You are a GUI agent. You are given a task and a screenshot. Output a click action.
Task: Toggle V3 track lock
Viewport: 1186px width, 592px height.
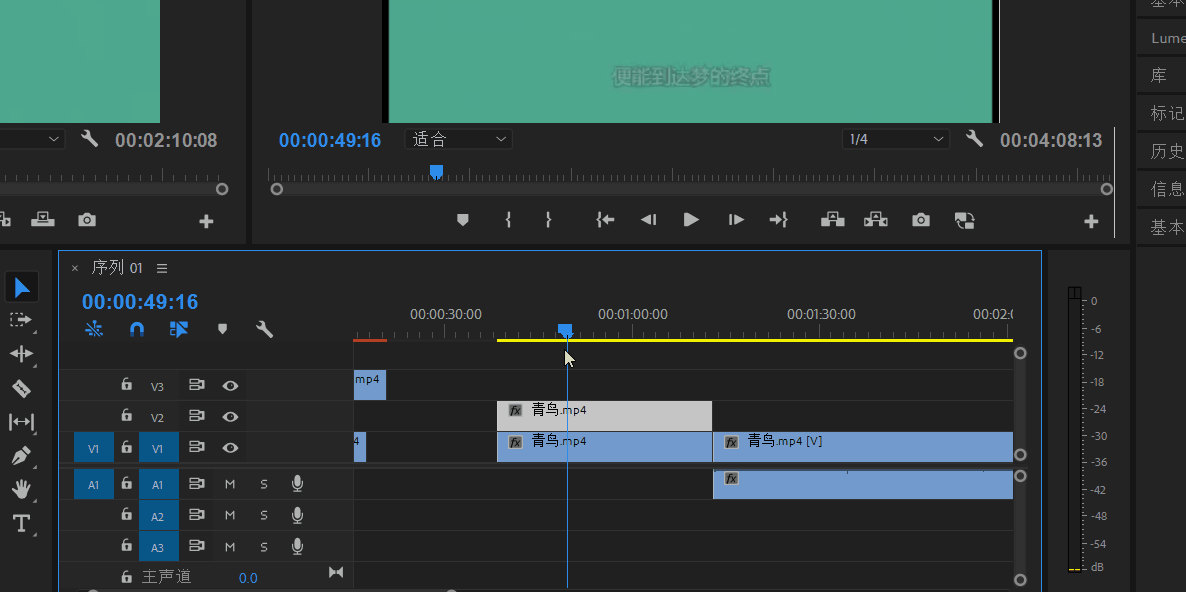click(x=126, y=385)
